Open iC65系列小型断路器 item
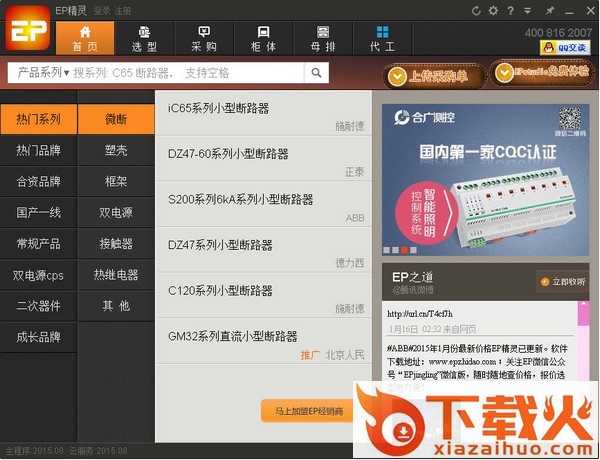Image resolution: width=600 pixels, height=460 pixels. (x=264, y=113)
